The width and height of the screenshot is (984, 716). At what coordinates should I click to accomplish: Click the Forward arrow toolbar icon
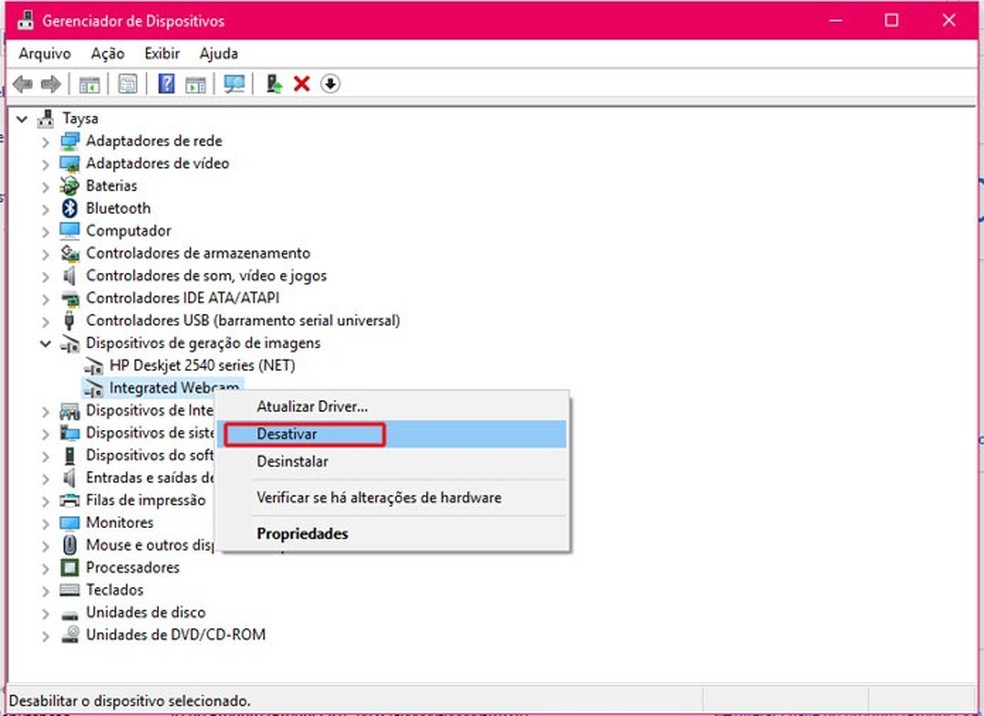[51, 83]
